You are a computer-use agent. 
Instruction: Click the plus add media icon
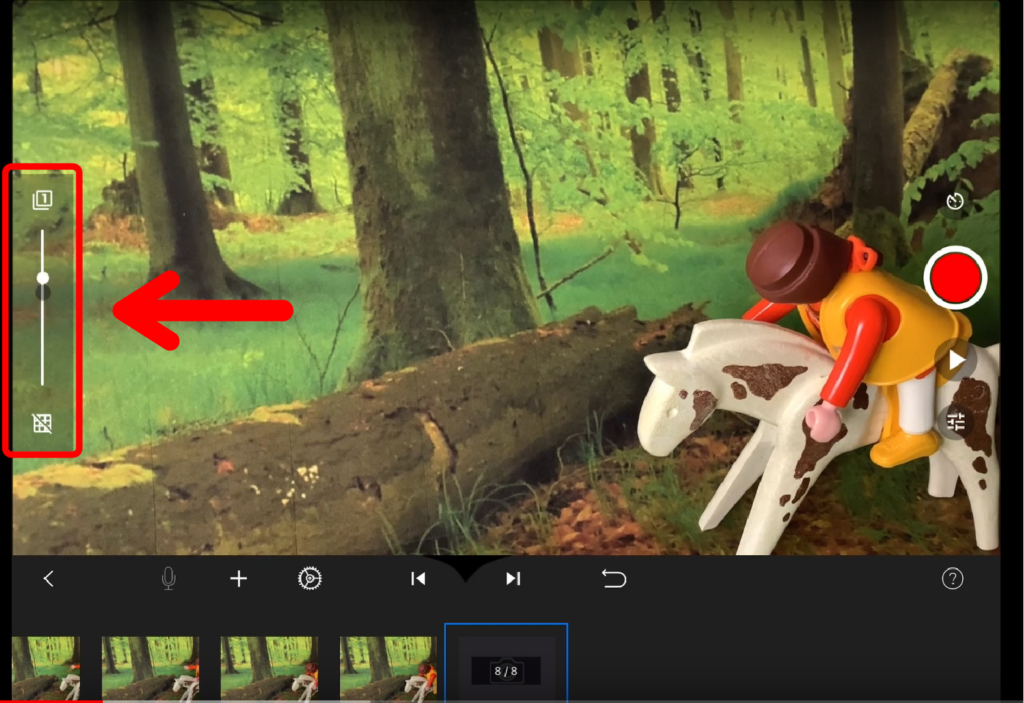point(238,579)
